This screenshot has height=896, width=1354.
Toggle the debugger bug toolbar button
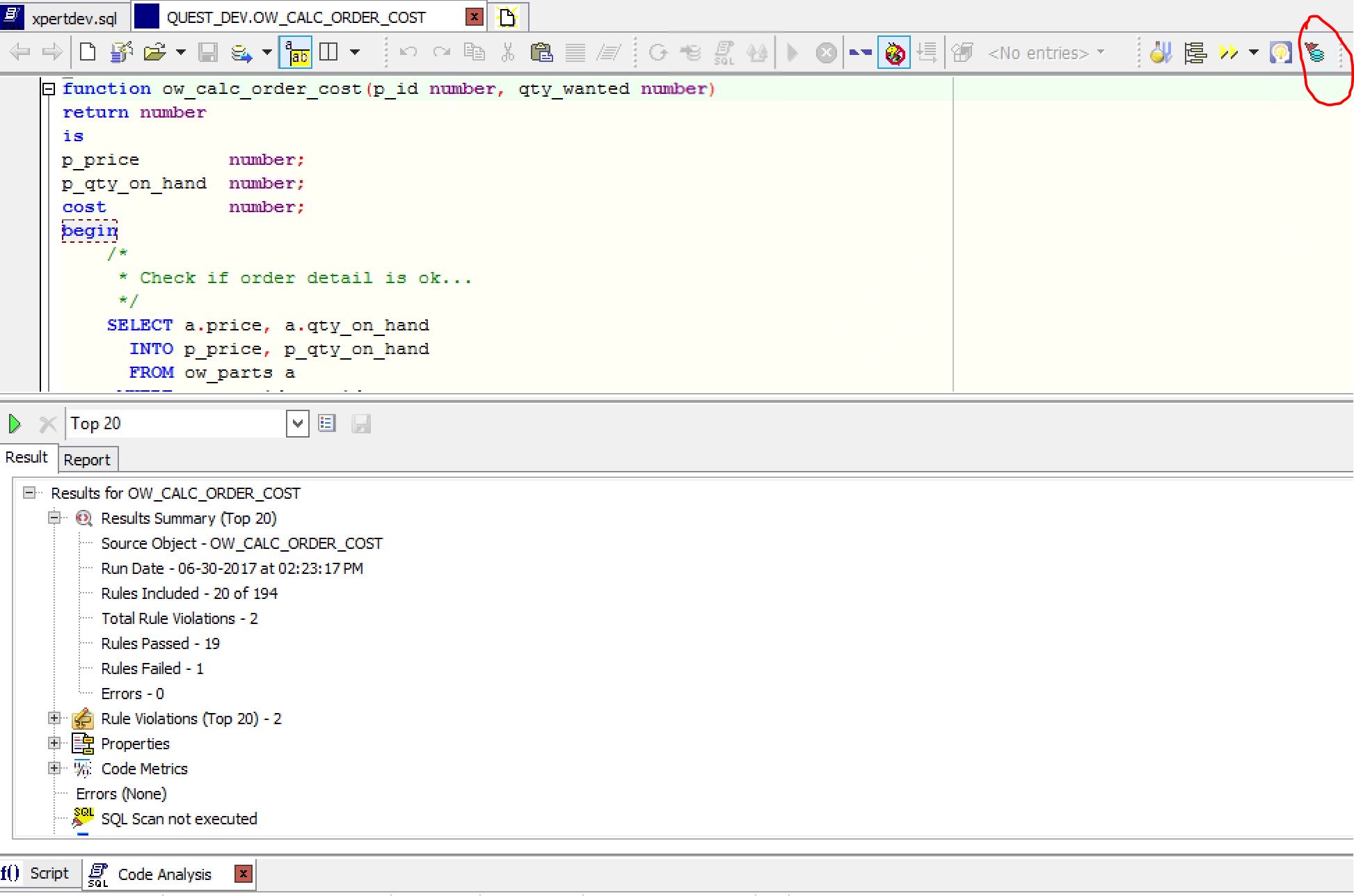[x=895, y=52]
